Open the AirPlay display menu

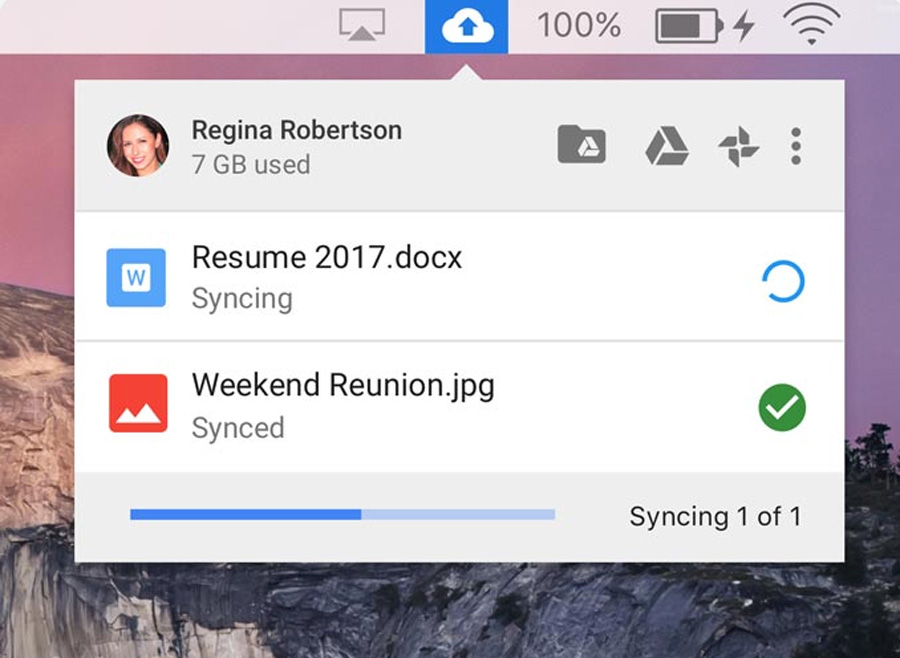click(x=361, y=26)
